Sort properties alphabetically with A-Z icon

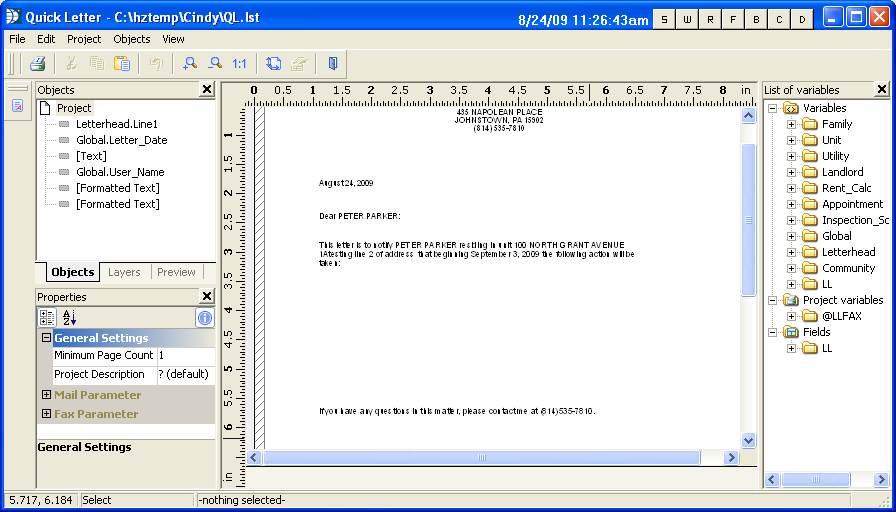point(70,318)
